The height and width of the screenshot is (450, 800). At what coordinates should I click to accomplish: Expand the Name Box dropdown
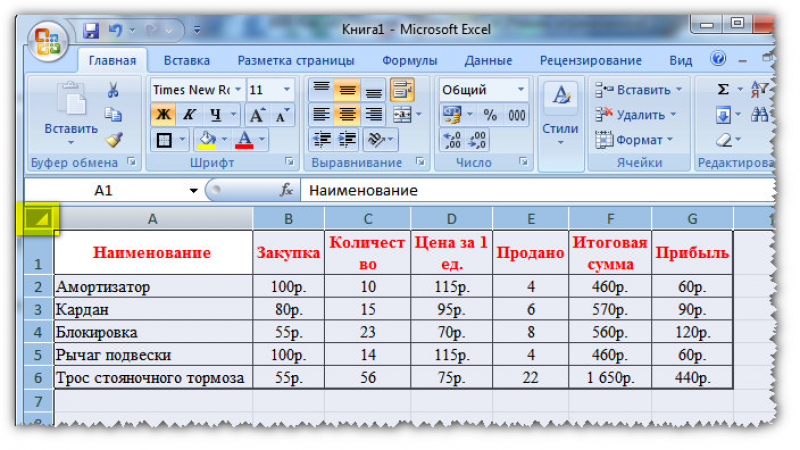point(193,191)
